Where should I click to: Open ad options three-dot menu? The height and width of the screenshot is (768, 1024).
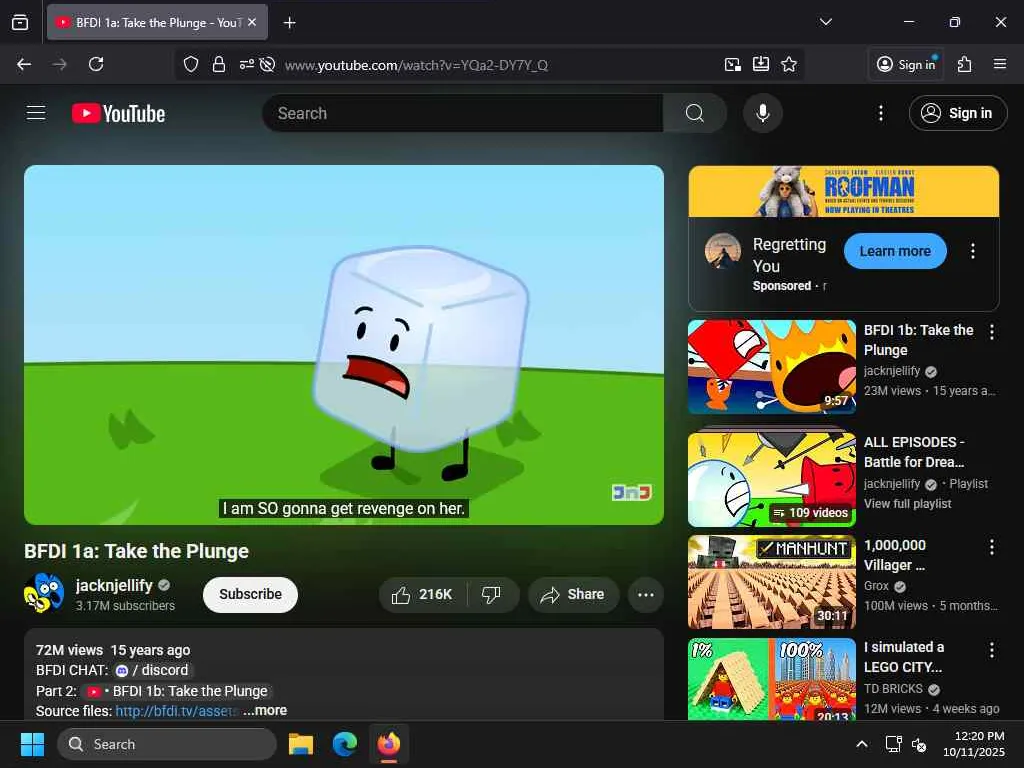pyautogui.click(x=972, y=251)
